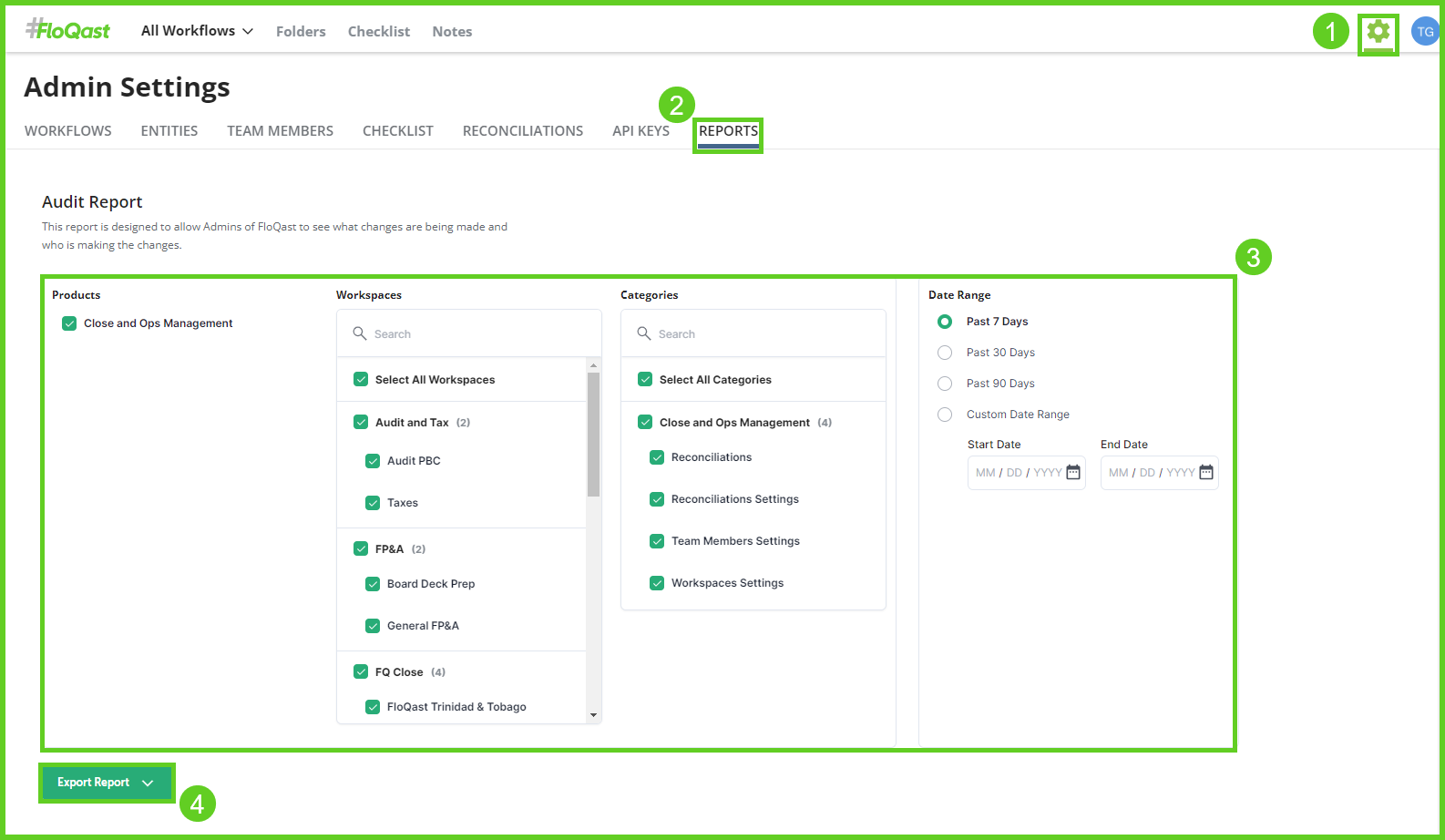Toggle the FQ Close group checkbox
Image resolution: width=1445 pixels, height=840 pixels.
click(x=361, y=671)
